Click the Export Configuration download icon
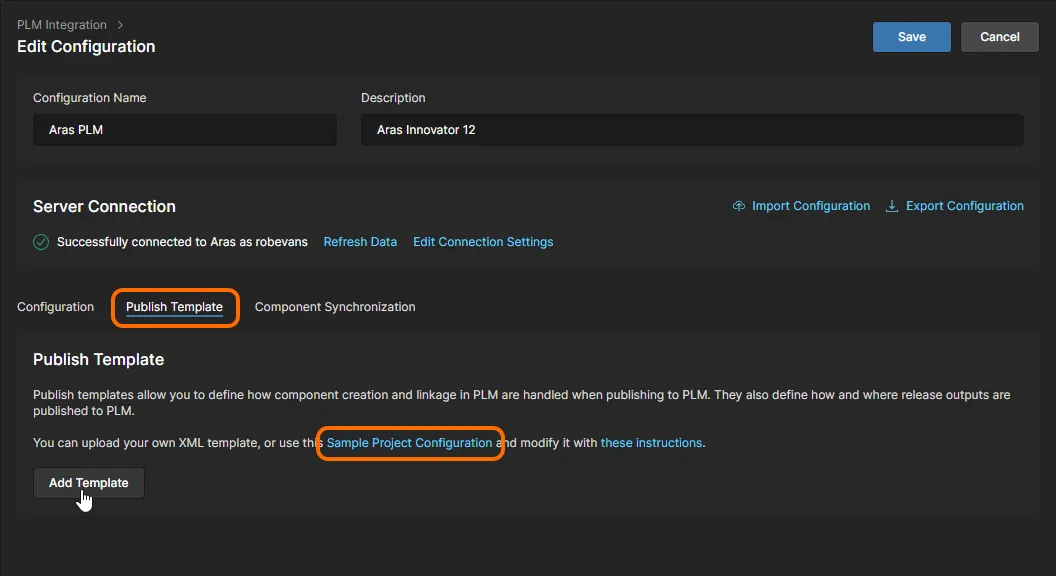This screenshot has height=576, width=1056. pos(892,206)
